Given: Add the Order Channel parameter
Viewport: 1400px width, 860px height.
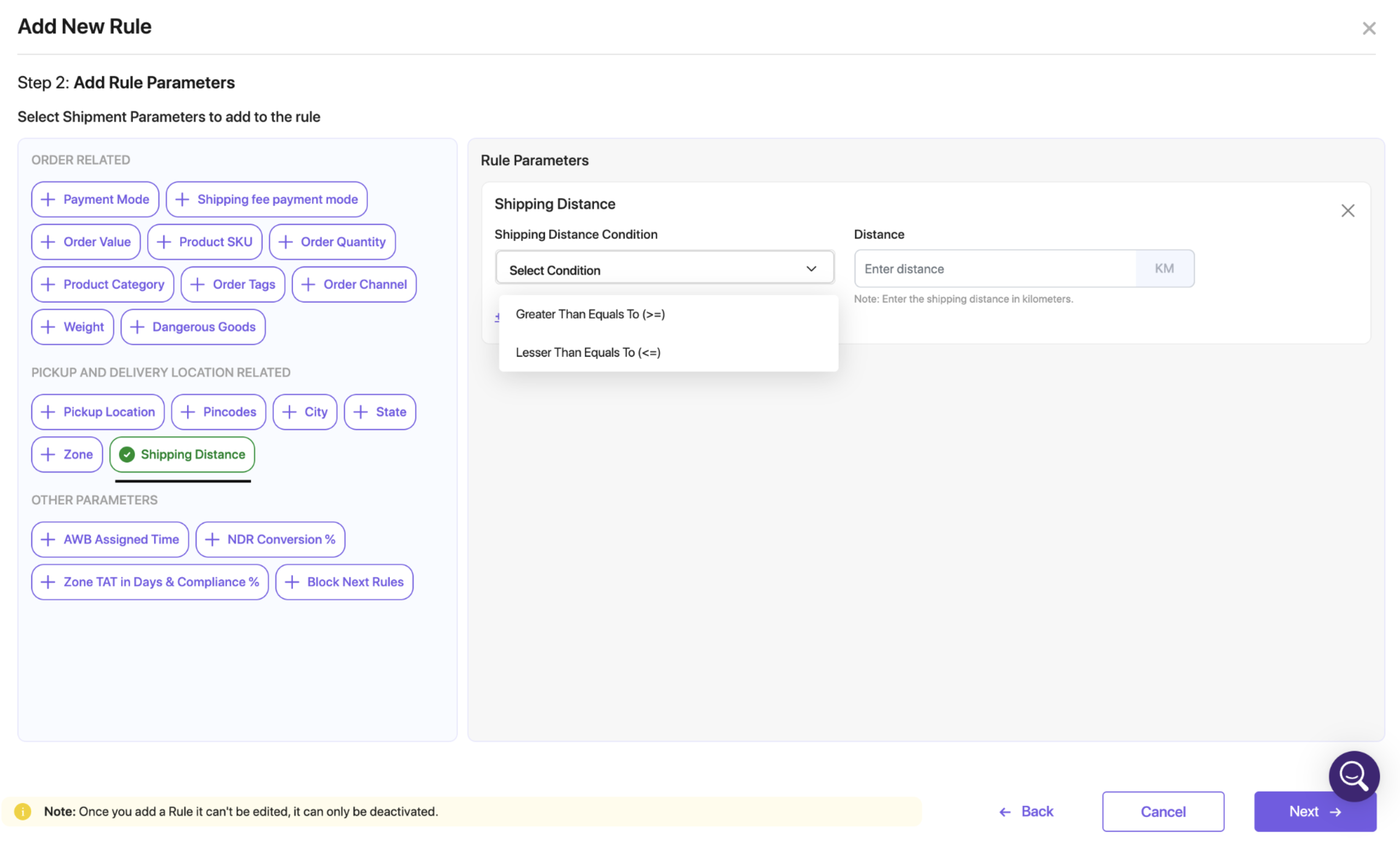Looking at the screenshot, I should [x=354, y=284].
